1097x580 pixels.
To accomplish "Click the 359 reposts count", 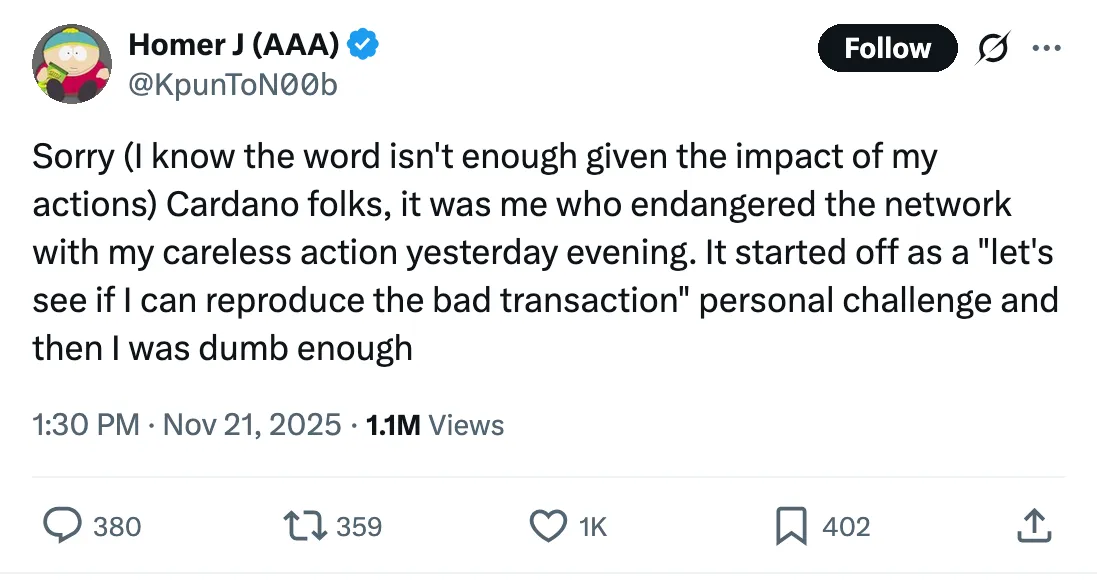I will [359, 526].
